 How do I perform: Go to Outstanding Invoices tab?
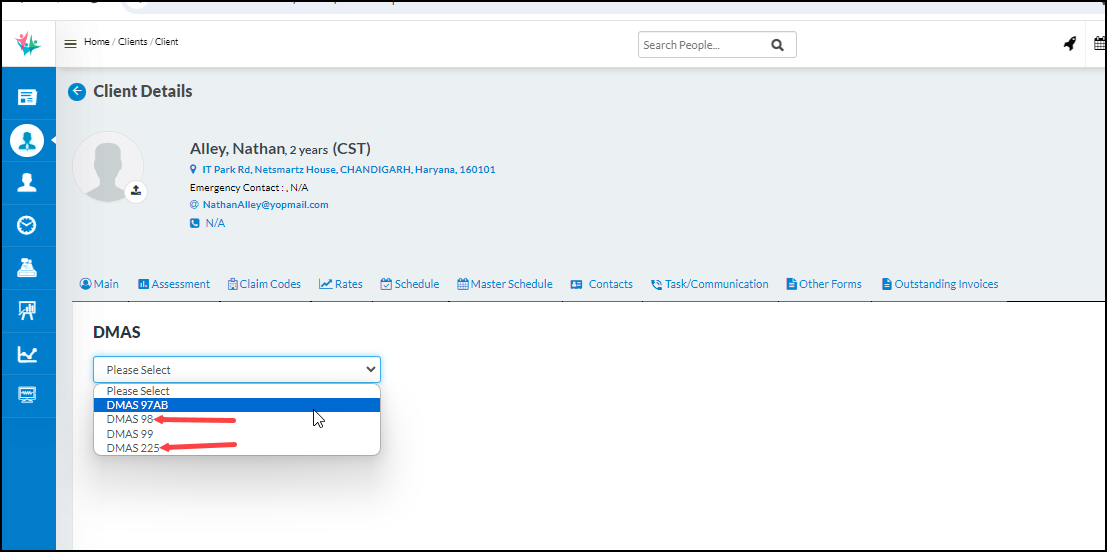[x=939, y=284]
